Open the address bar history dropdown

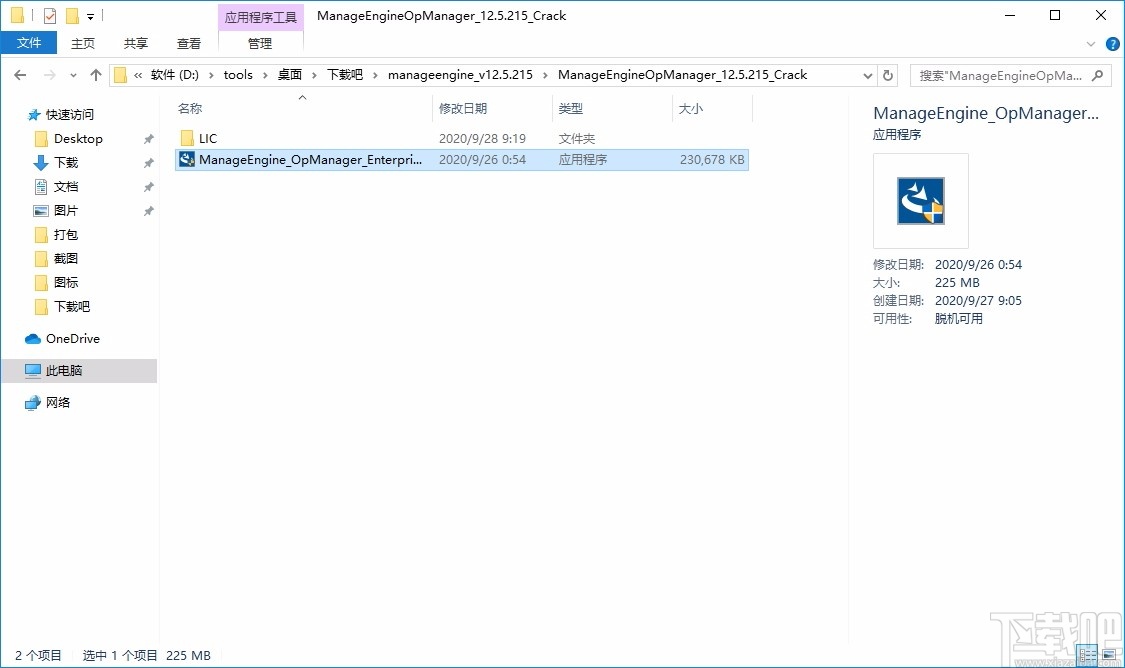tap(867, 74)
